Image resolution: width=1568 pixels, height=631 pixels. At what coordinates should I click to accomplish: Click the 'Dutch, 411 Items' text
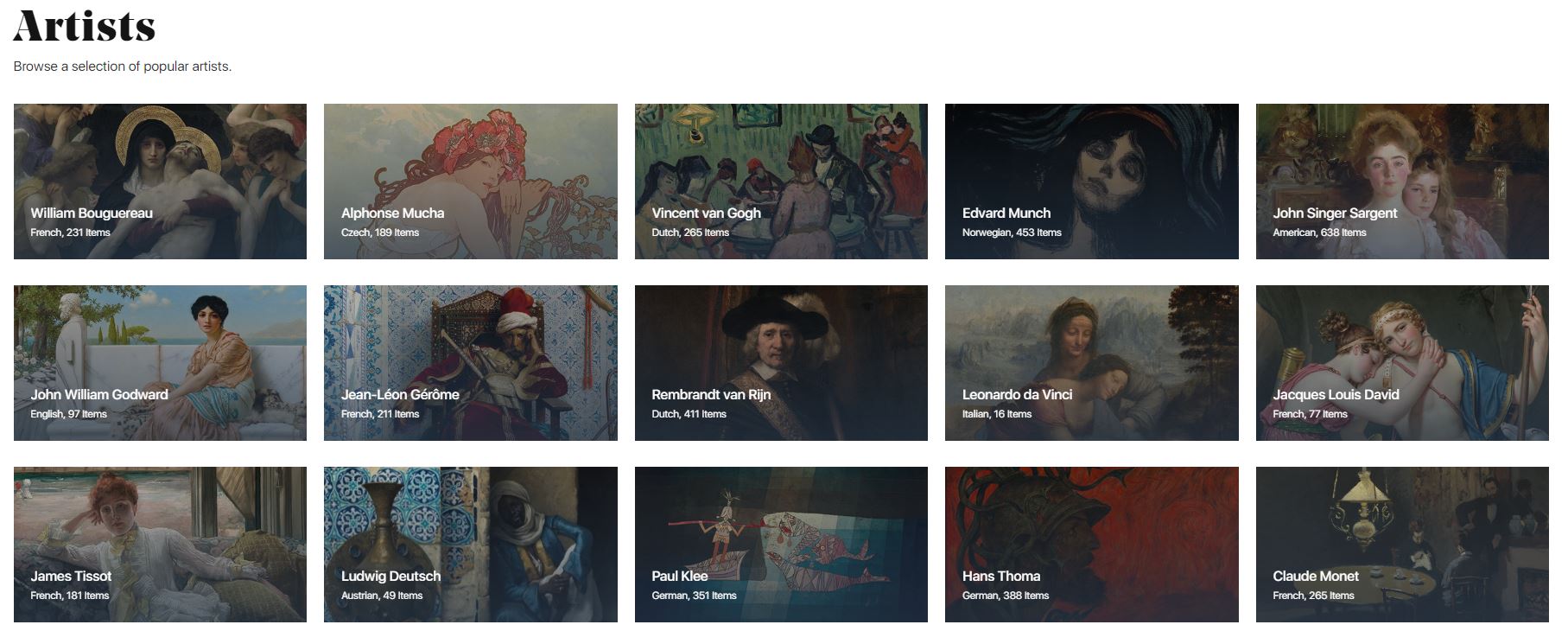click(689, 414)
